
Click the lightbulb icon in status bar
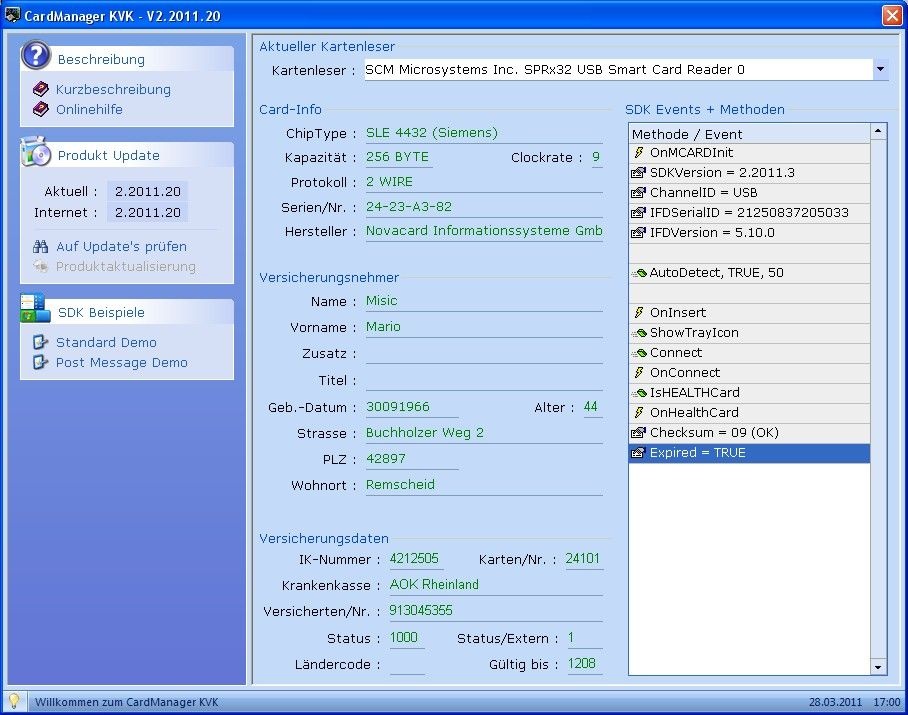[x=15, y=701]
